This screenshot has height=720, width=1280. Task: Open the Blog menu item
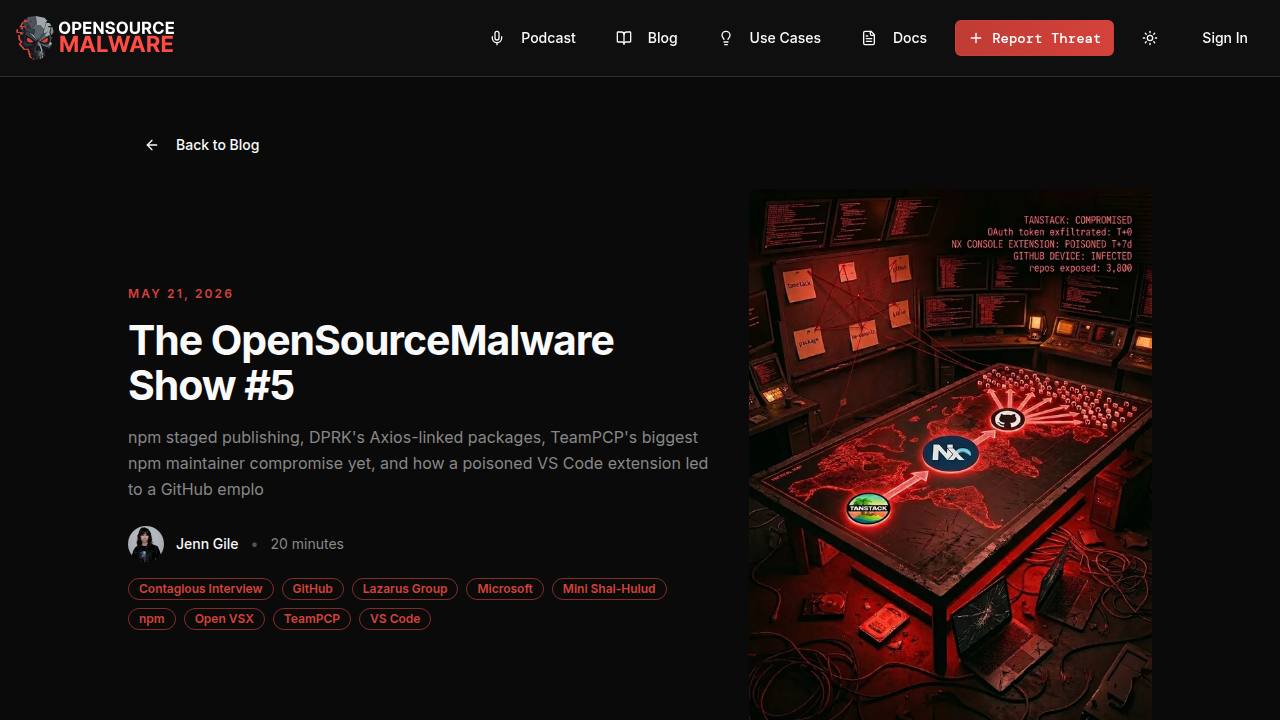(648, 38)
